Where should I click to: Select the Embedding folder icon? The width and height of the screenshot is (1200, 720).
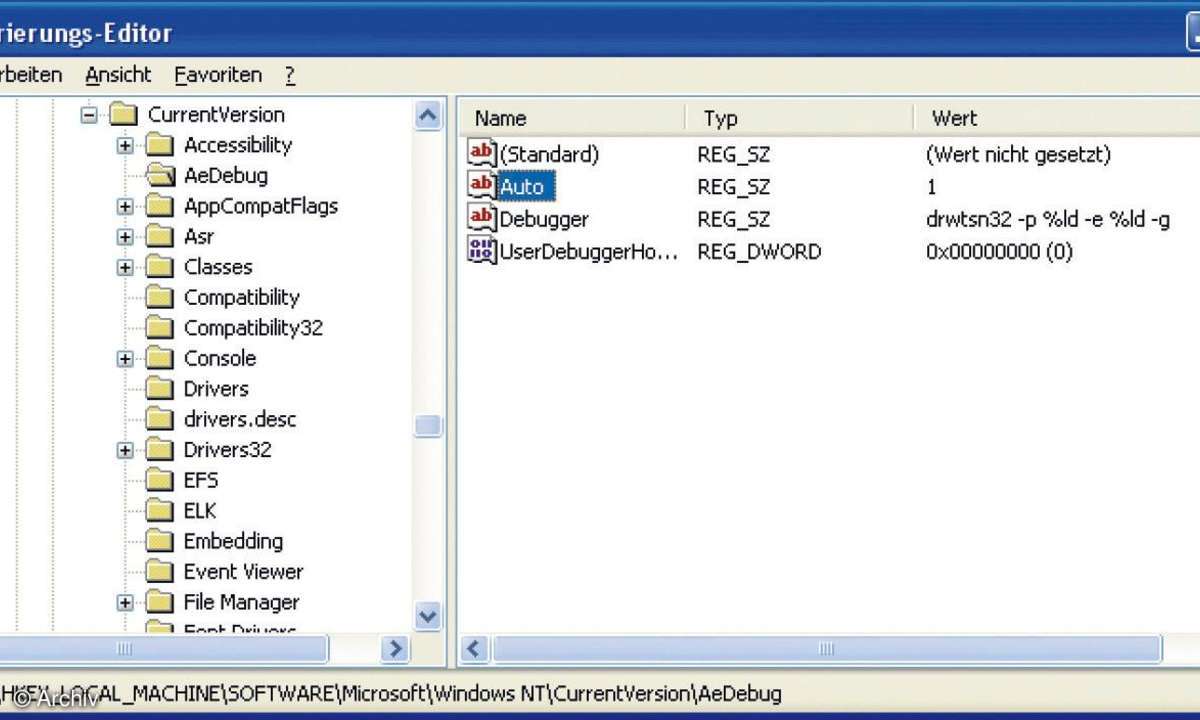[160, 540]
